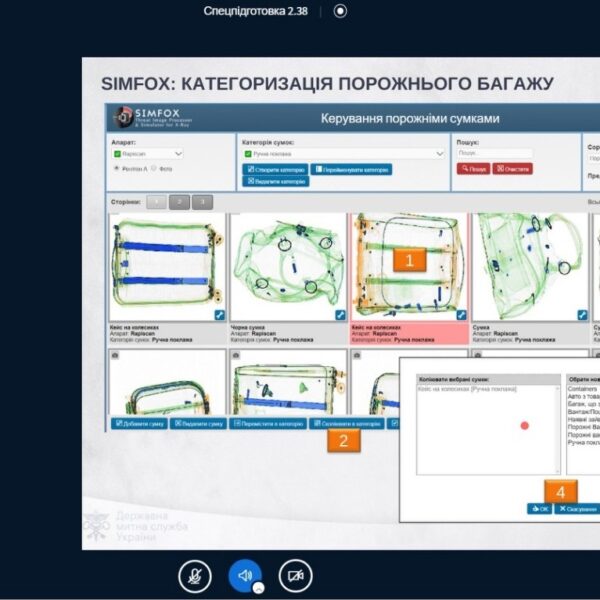The image size is (600, 600).
Task: Click camera icon on thumbnail below Чорна сумка
Action: 236,355
